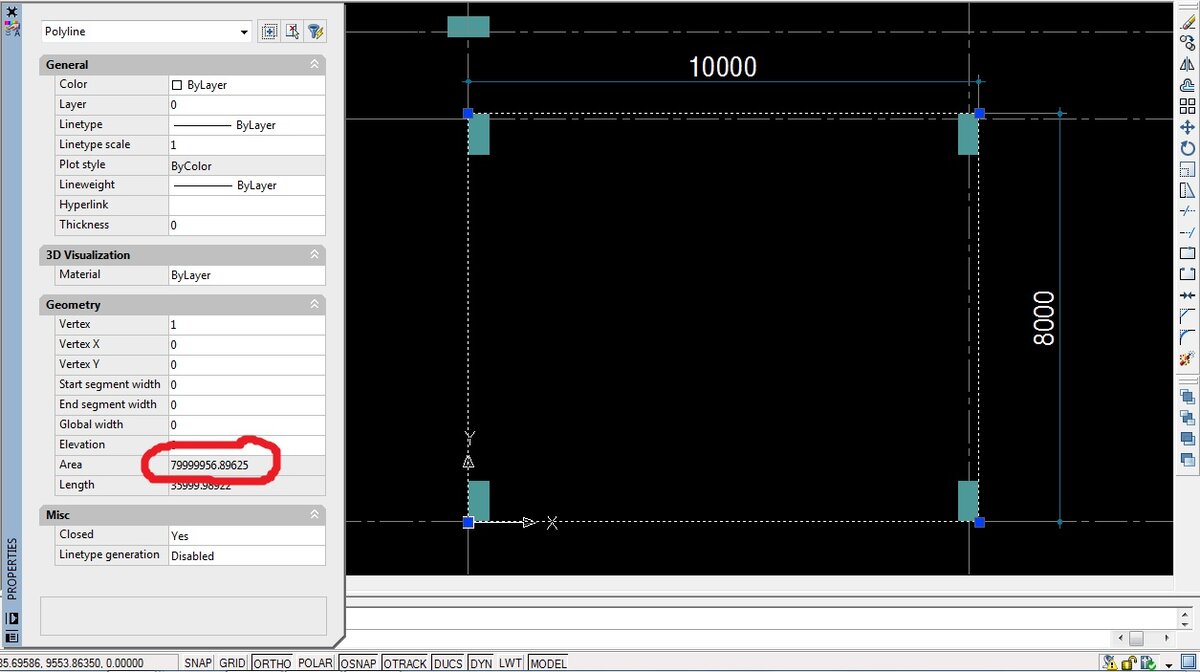The image size is (1200, 672).
Task: Choose the Break at Point tool
Action: coord(1187,253)
